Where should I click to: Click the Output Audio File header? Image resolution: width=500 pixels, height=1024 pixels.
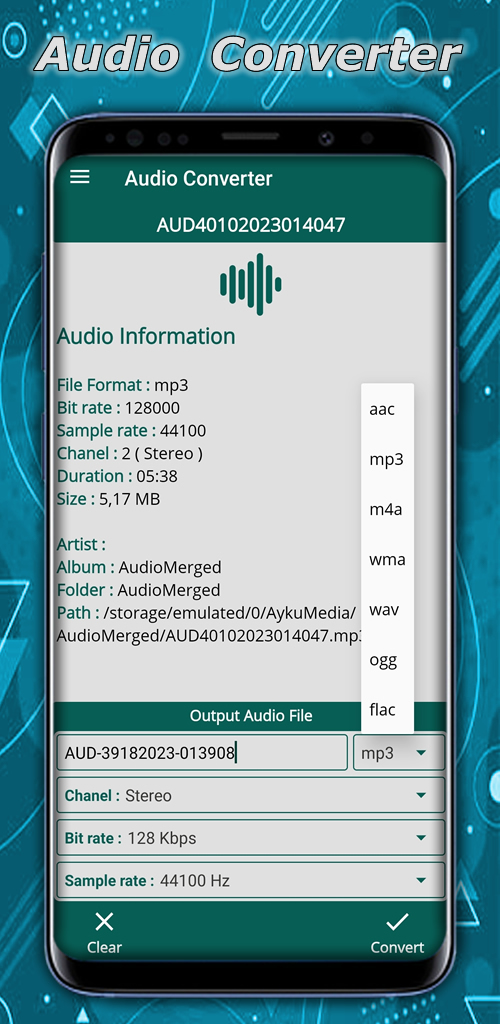251,716
